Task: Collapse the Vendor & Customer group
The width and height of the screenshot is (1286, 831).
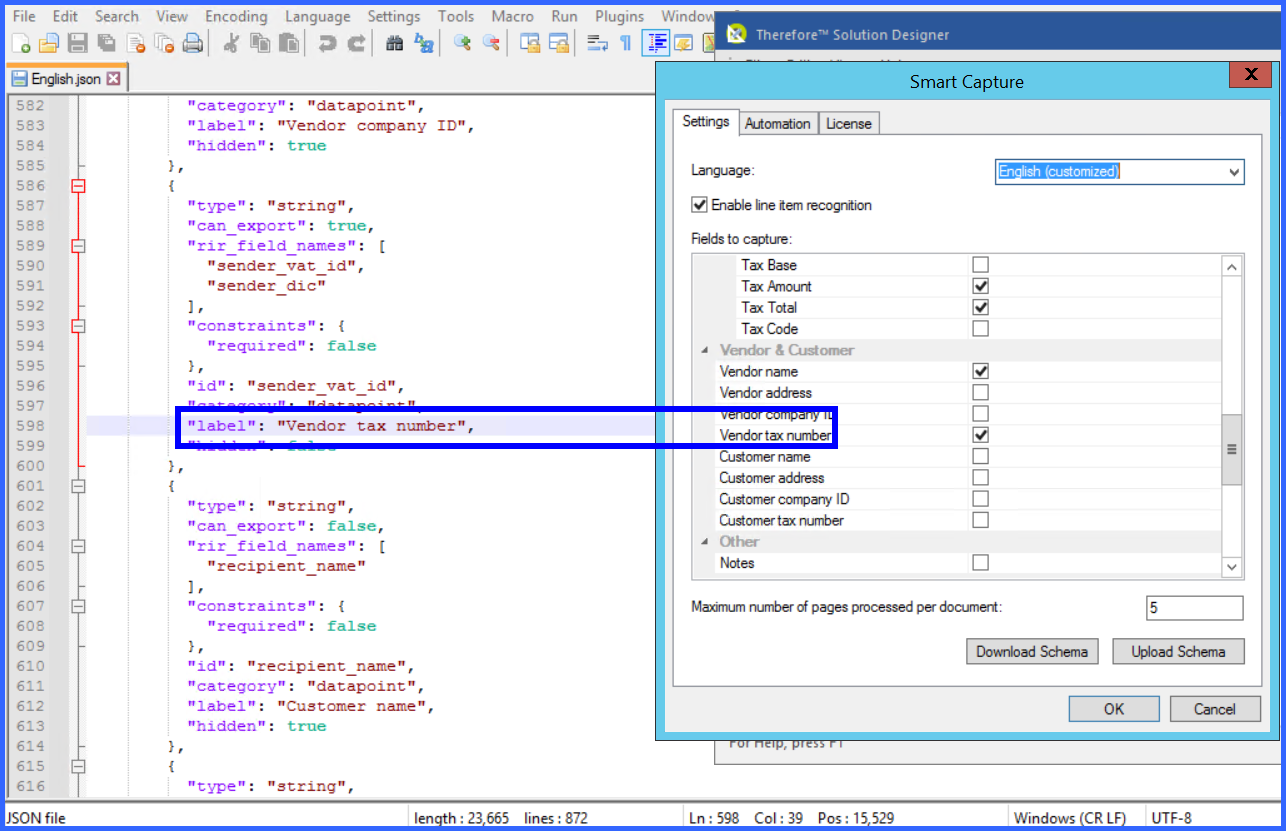Action: (x=705, y=350)
